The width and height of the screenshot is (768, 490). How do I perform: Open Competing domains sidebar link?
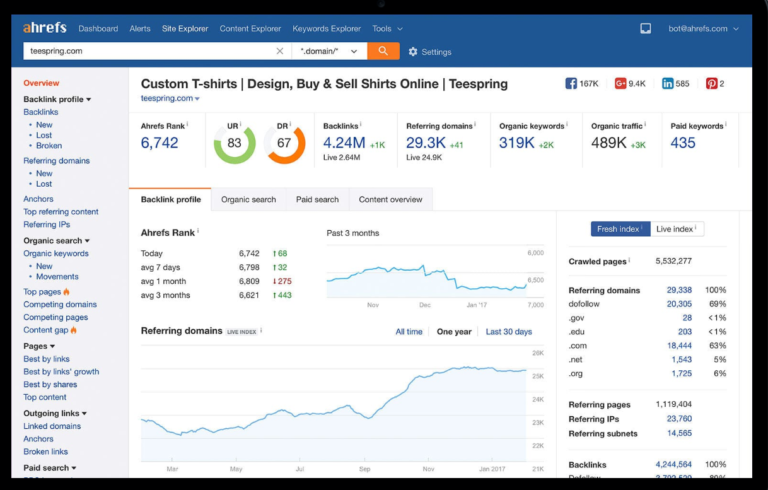[x=60, y=304]
